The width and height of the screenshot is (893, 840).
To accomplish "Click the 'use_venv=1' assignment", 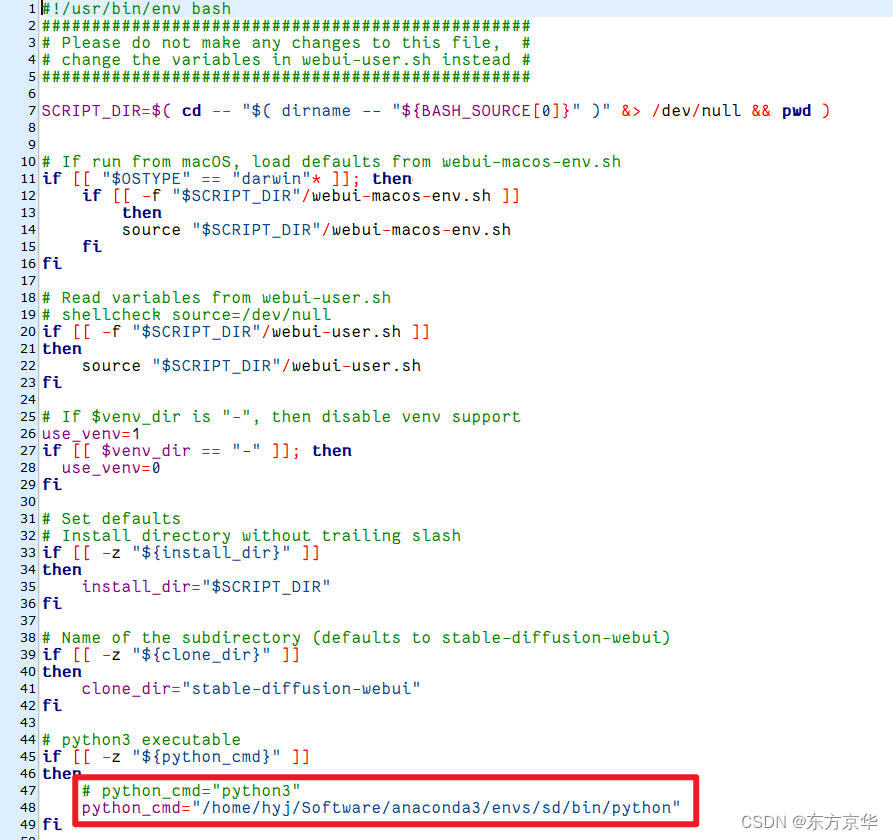I will (91, 434).
